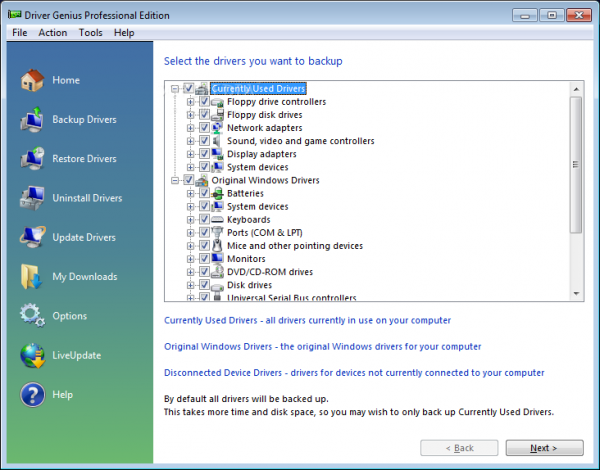Collapse the Original Windows Drivers tree node
The height and width of the screenshot is (470, 600).
175,180
